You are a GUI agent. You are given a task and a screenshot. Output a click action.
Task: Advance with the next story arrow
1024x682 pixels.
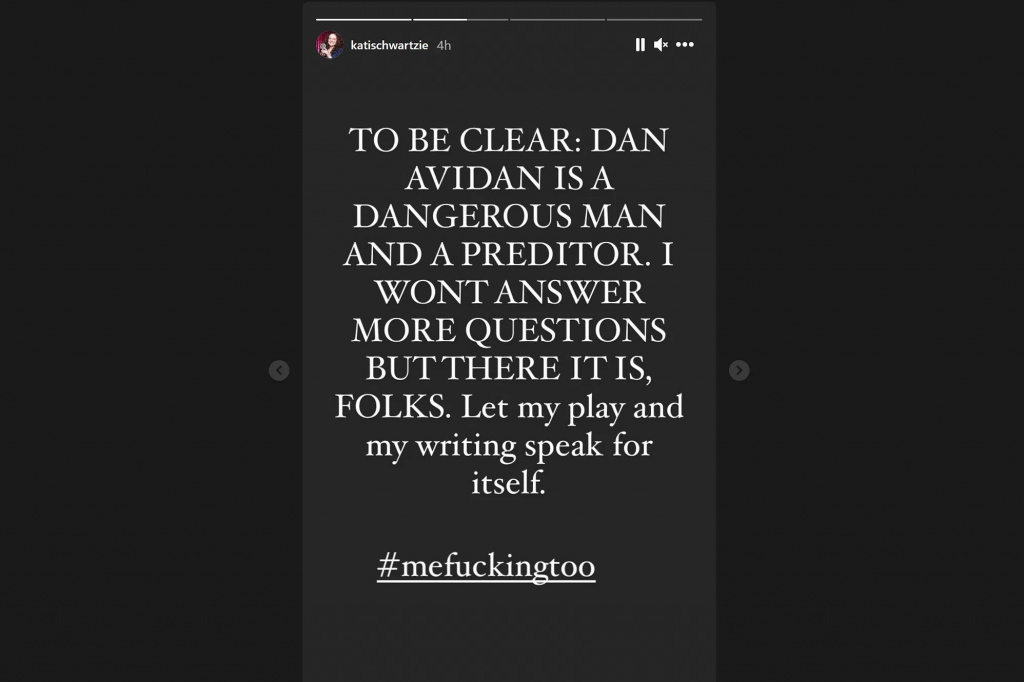pos(739,370)
